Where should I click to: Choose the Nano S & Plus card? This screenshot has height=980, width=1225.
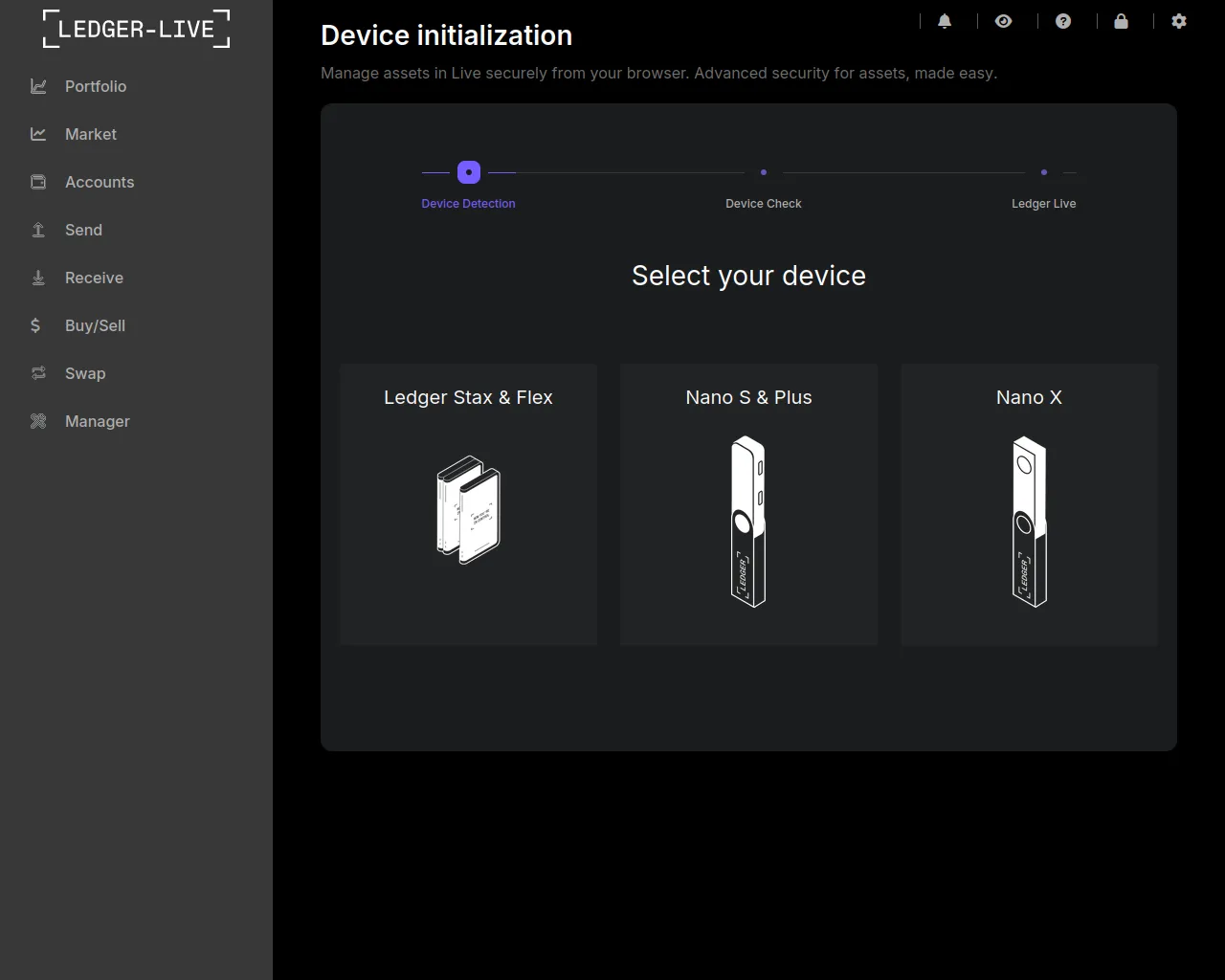click(748, 503)
